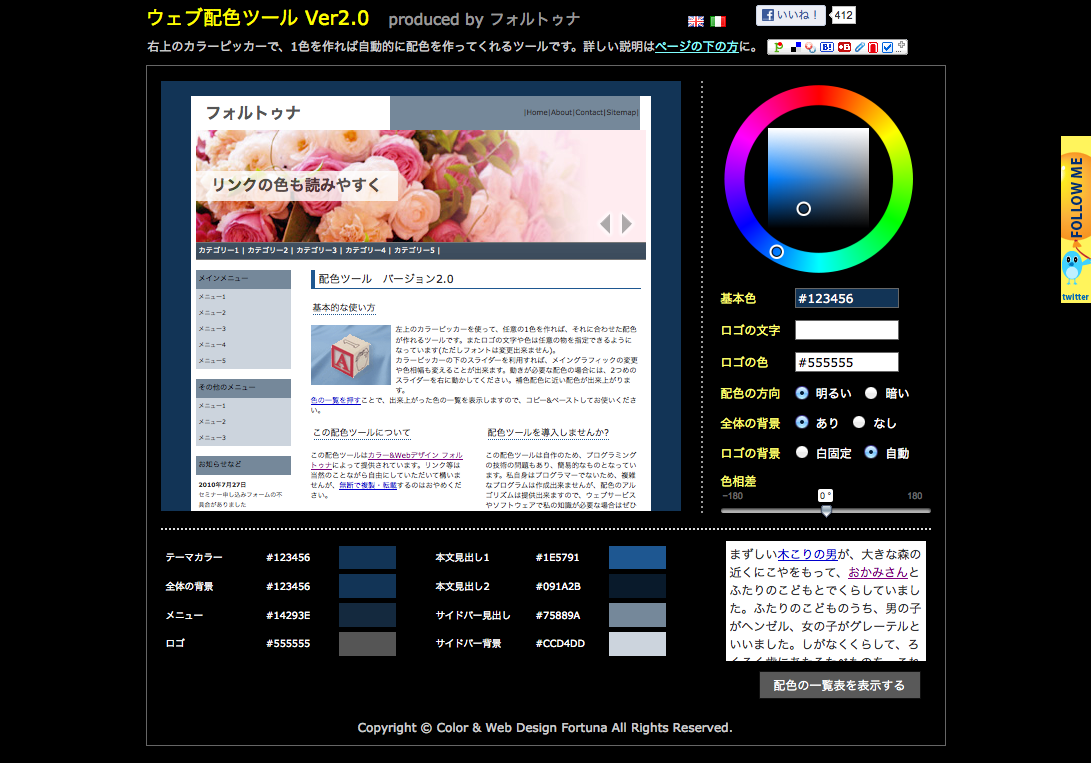Select 暗い for color scheme direction
Viewport: 1091px width, 763px height.
point(871,394)
